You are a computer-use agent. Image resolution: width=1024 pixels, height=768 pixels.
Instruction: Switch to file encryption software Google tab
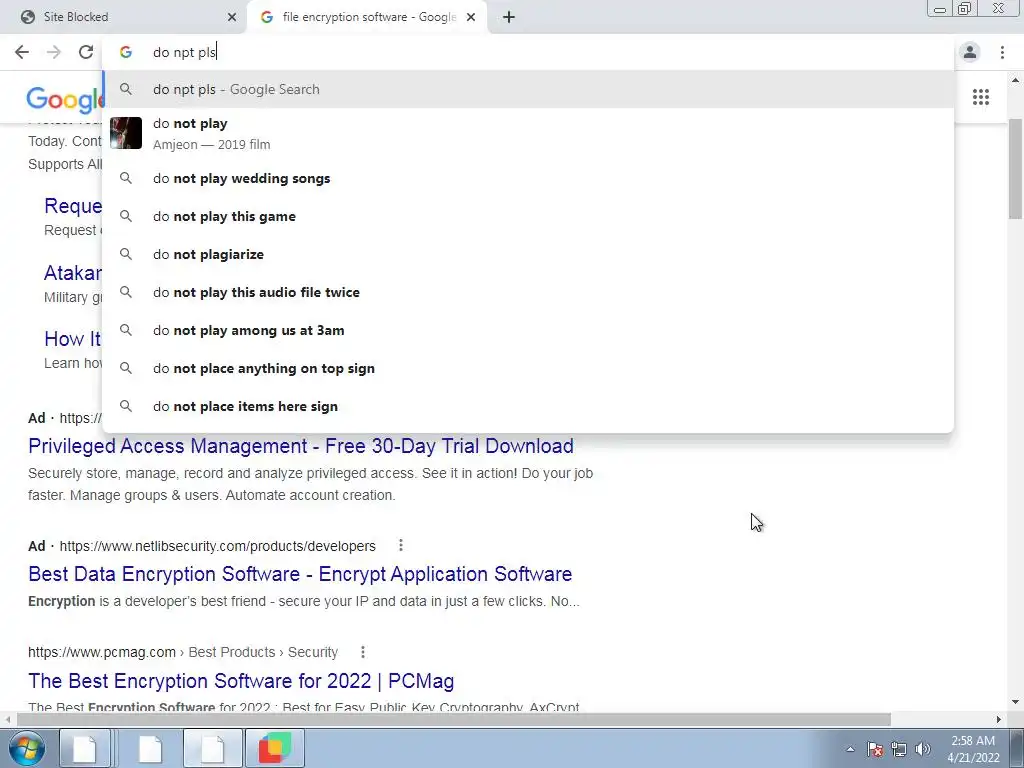(x=366, y=17)
